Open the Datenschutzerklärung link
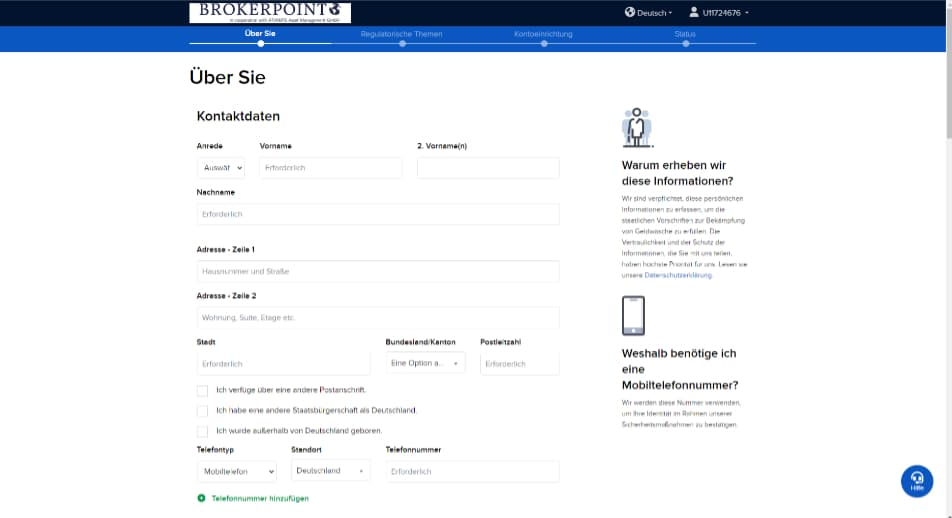Image resolution: width=952 pixels, height=518 pixels. click(x=678, y=275)
